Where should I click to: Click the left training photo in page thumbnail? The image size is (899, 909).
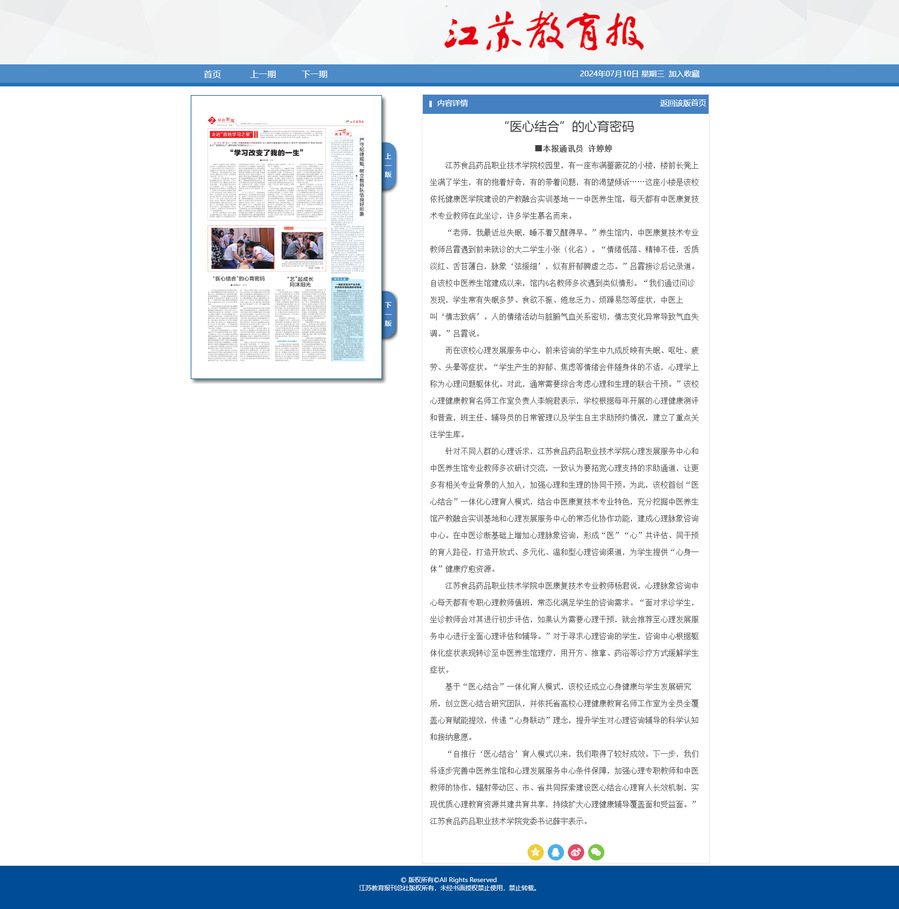[242, 247]
